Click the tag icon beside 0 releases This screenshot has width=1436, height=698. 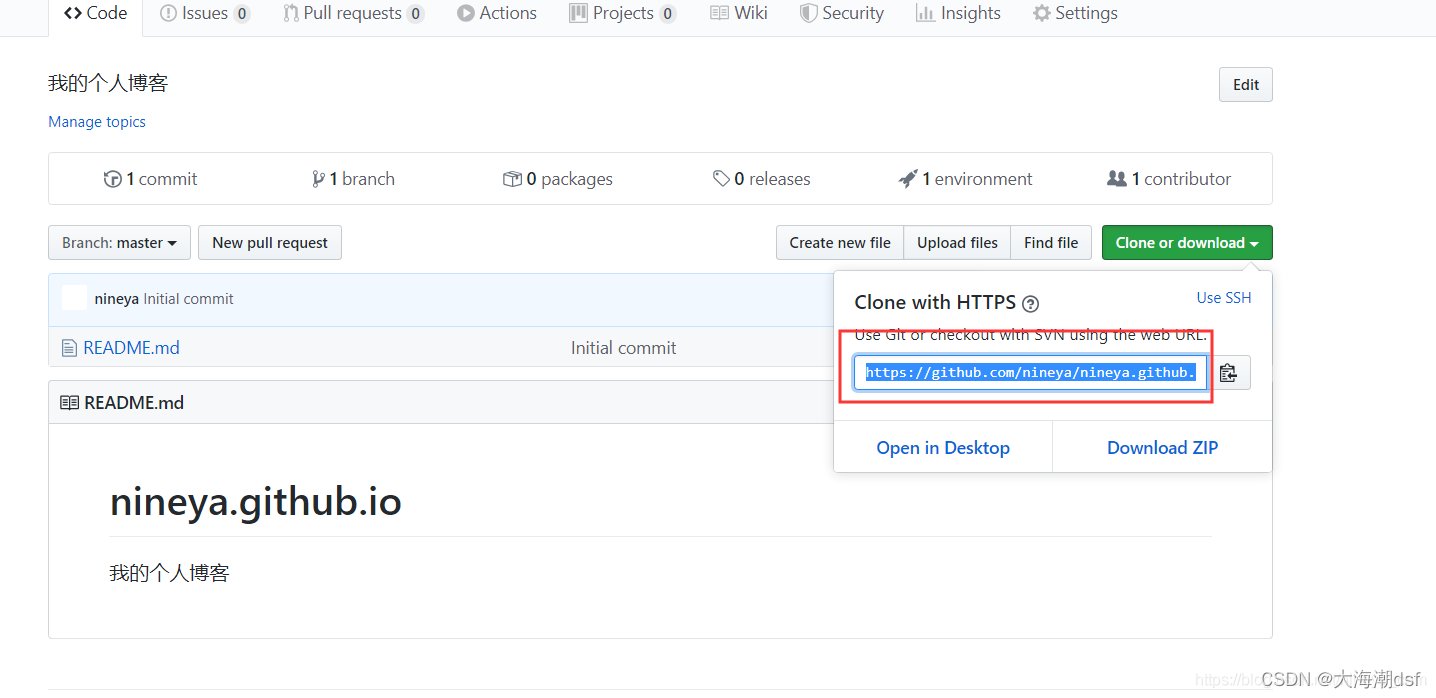[x=721, y=179]
